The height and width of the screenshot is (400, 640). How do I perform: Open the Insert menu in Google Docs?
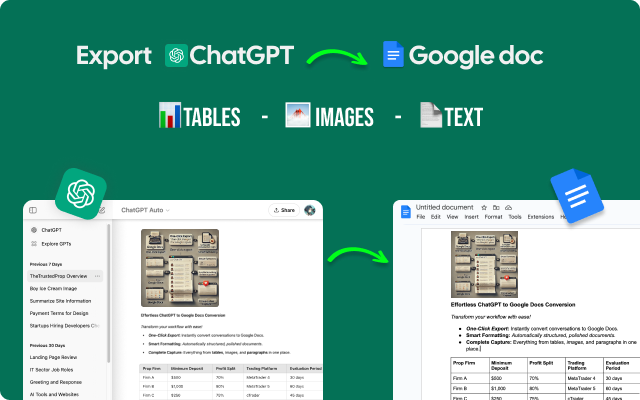tap(471, 217)
